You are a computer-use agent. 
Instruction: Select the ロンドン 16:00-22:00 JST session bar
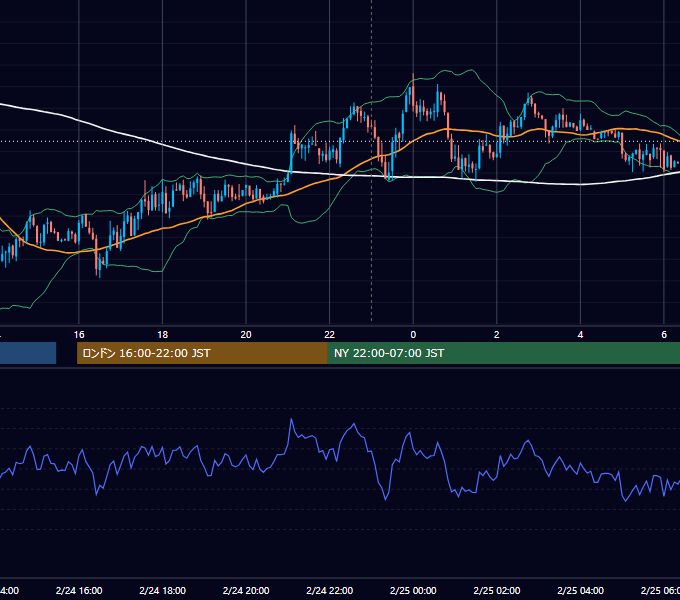point(202,353)
